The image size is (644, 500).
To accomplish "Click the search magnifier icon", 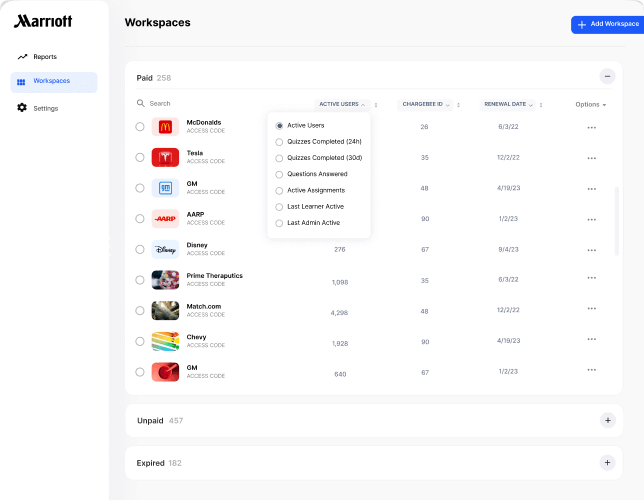I will [141, 103].
